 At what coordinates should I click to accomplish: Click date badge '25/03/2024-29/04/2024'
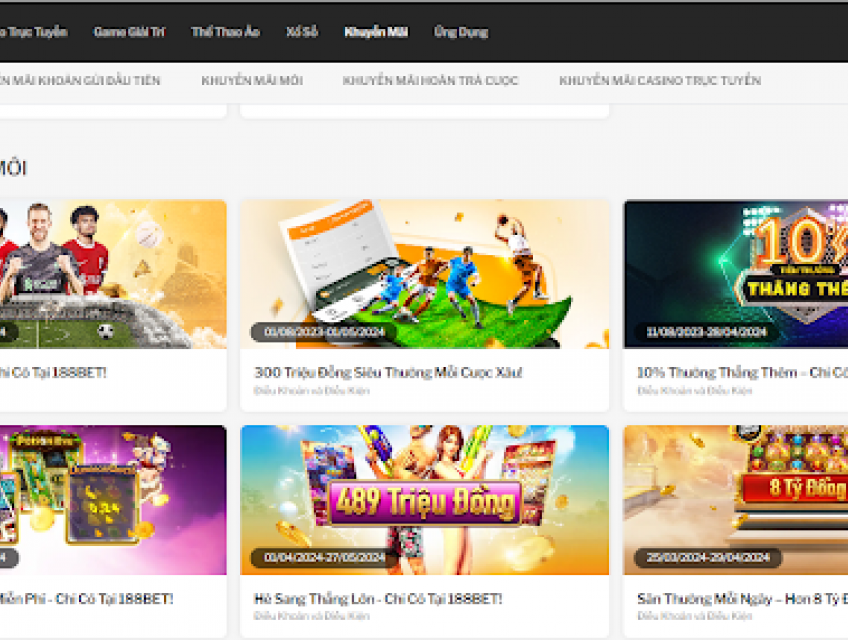pos(708,557)
